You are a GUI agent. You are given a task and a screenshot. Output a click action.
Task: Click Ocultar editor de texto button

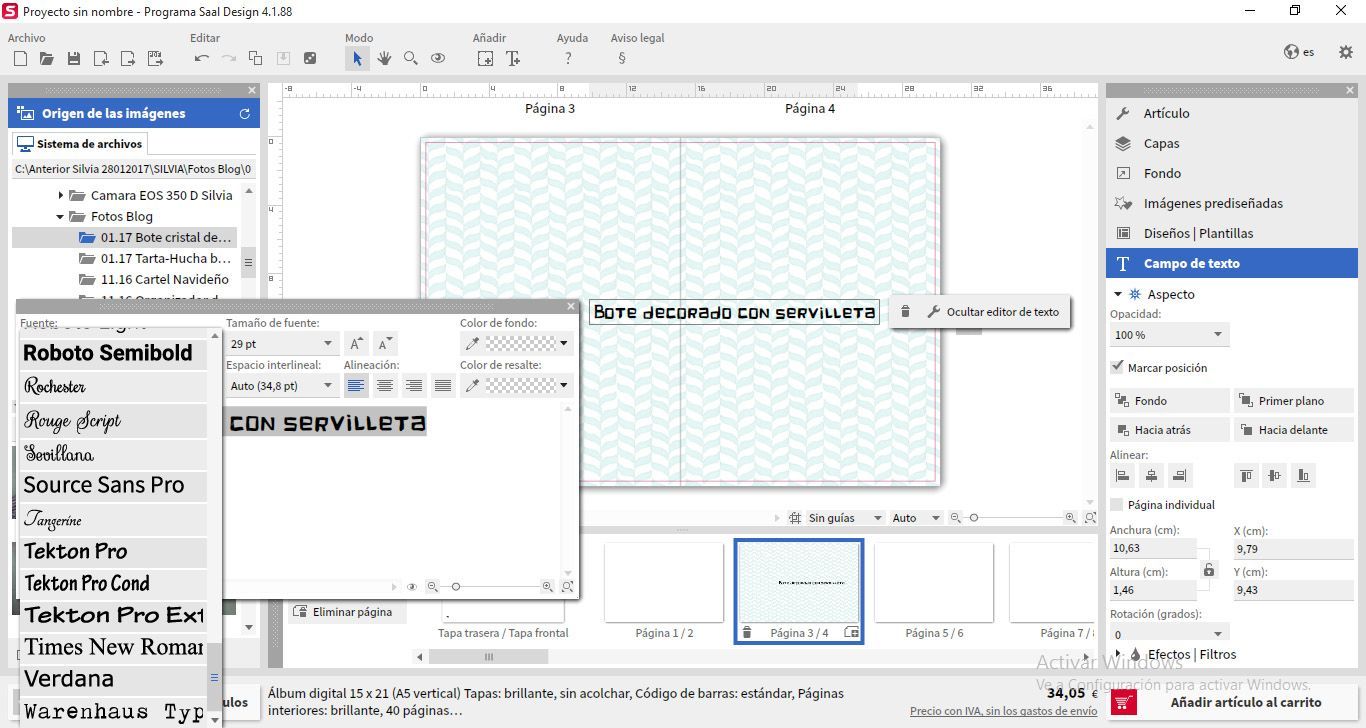pyautogui.click(x=992, y=312)
